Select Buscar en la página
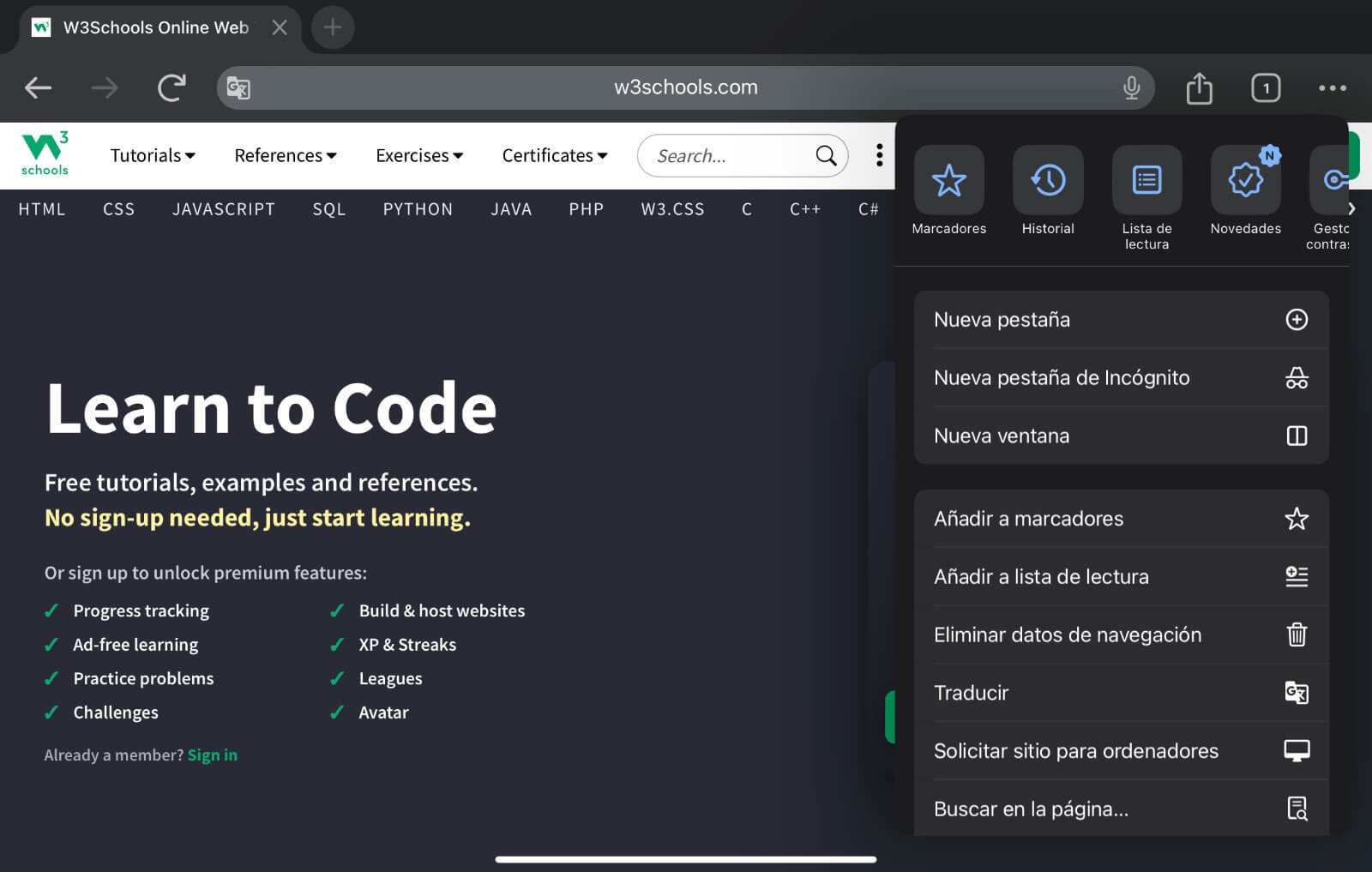1372x872 pixels. pyautogui.click(x=1122, y=809)
